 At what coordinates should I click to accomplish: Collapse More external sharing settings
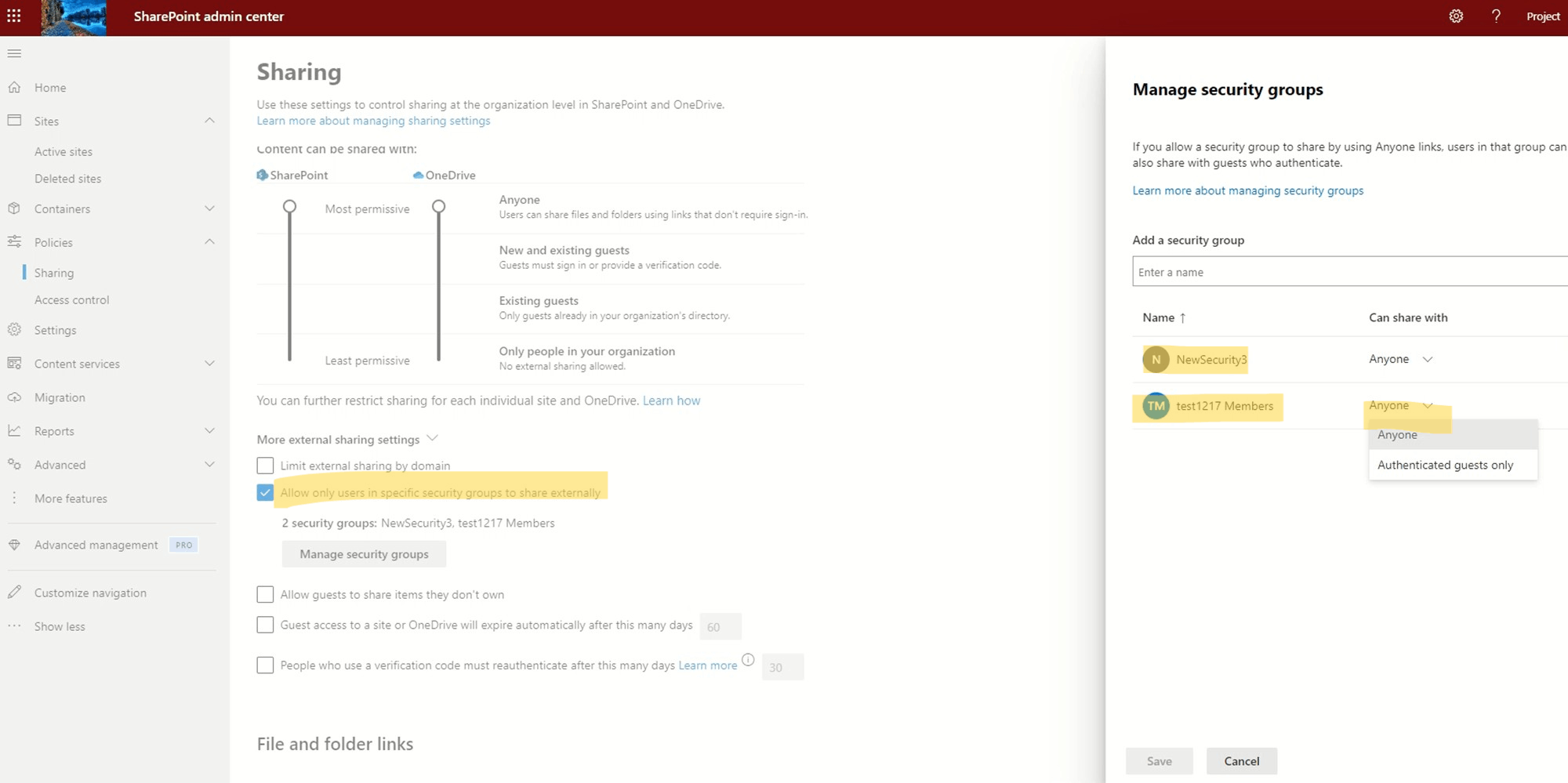point(432,438)
